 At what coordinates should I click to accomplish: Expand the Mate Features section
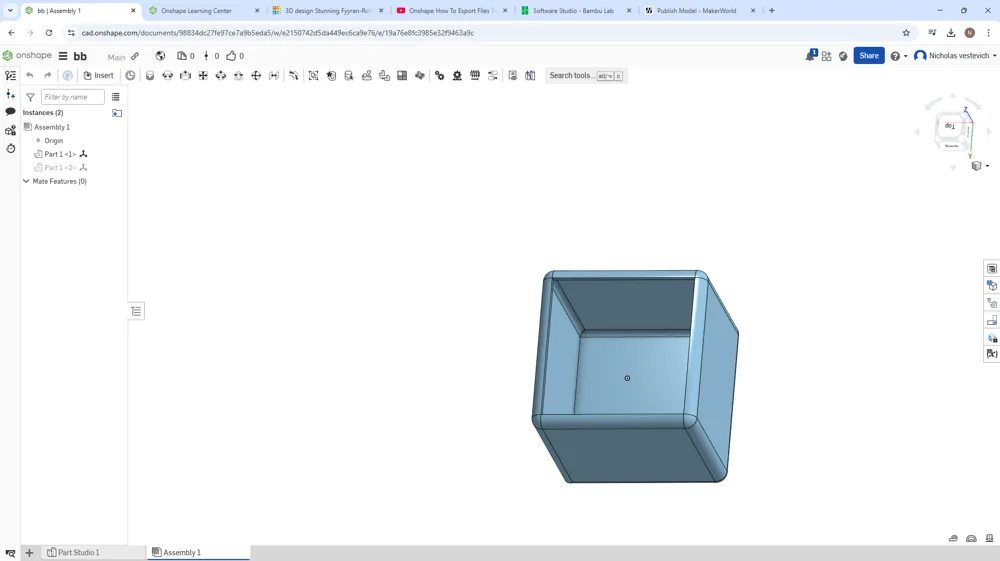point(26,181)
